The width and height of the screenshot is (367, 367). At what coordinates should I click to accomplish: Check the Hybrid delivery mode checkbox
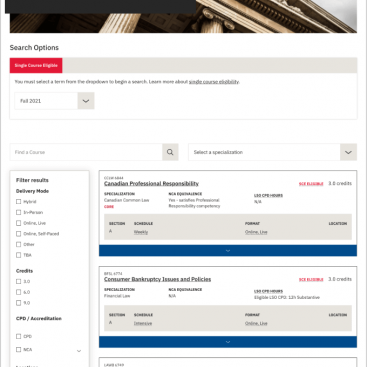coord(18,202)
